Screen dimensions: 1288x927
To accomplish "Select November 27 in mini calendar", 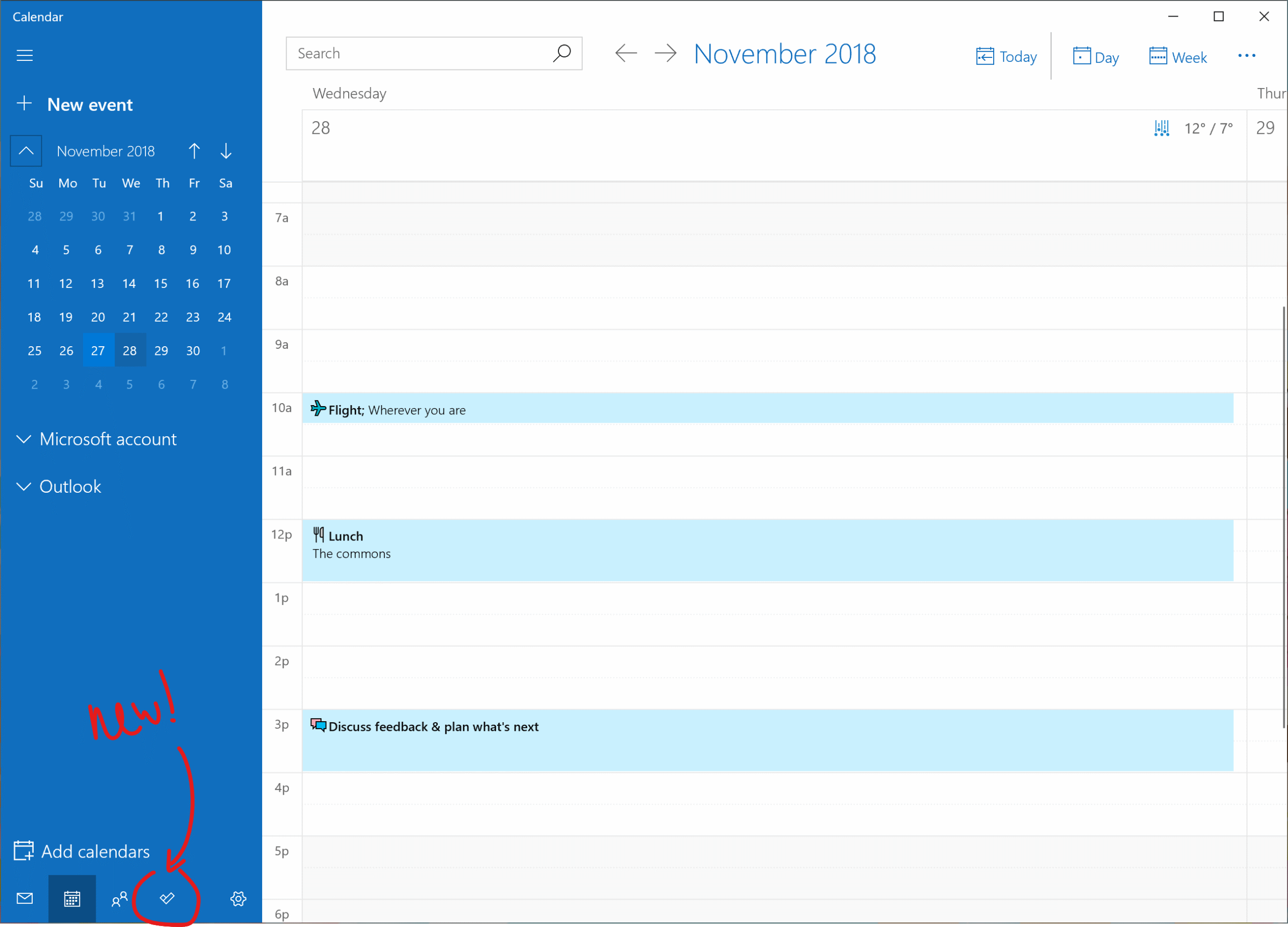I will click(x=98, y=350).
